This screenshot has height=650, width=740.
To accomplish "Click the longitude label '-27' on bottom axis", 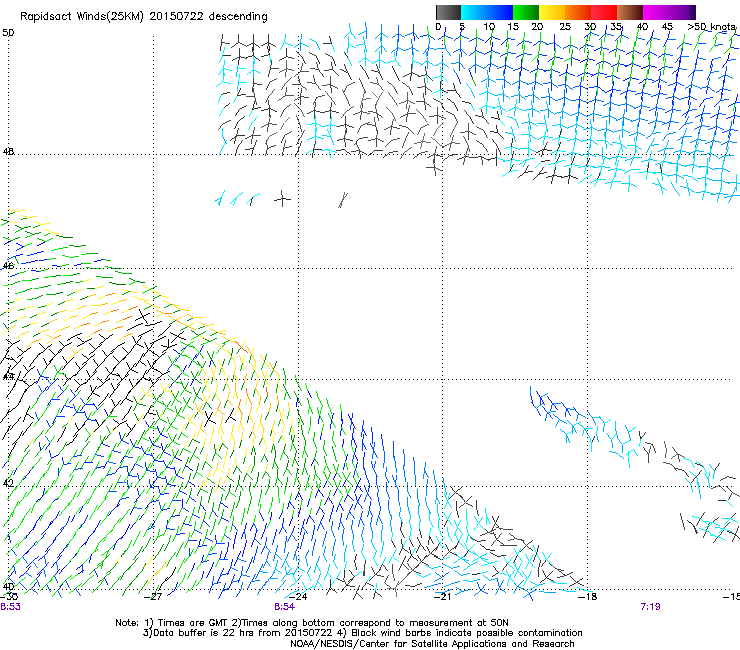I will point(153,597).
